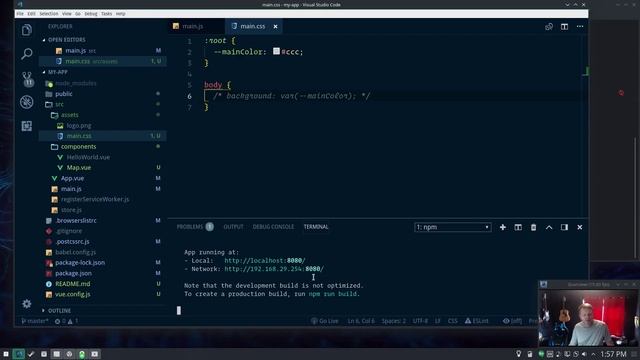Switch to the Debug Console panel tab
The height and width of the screenshot is (360, 640).
273,227
